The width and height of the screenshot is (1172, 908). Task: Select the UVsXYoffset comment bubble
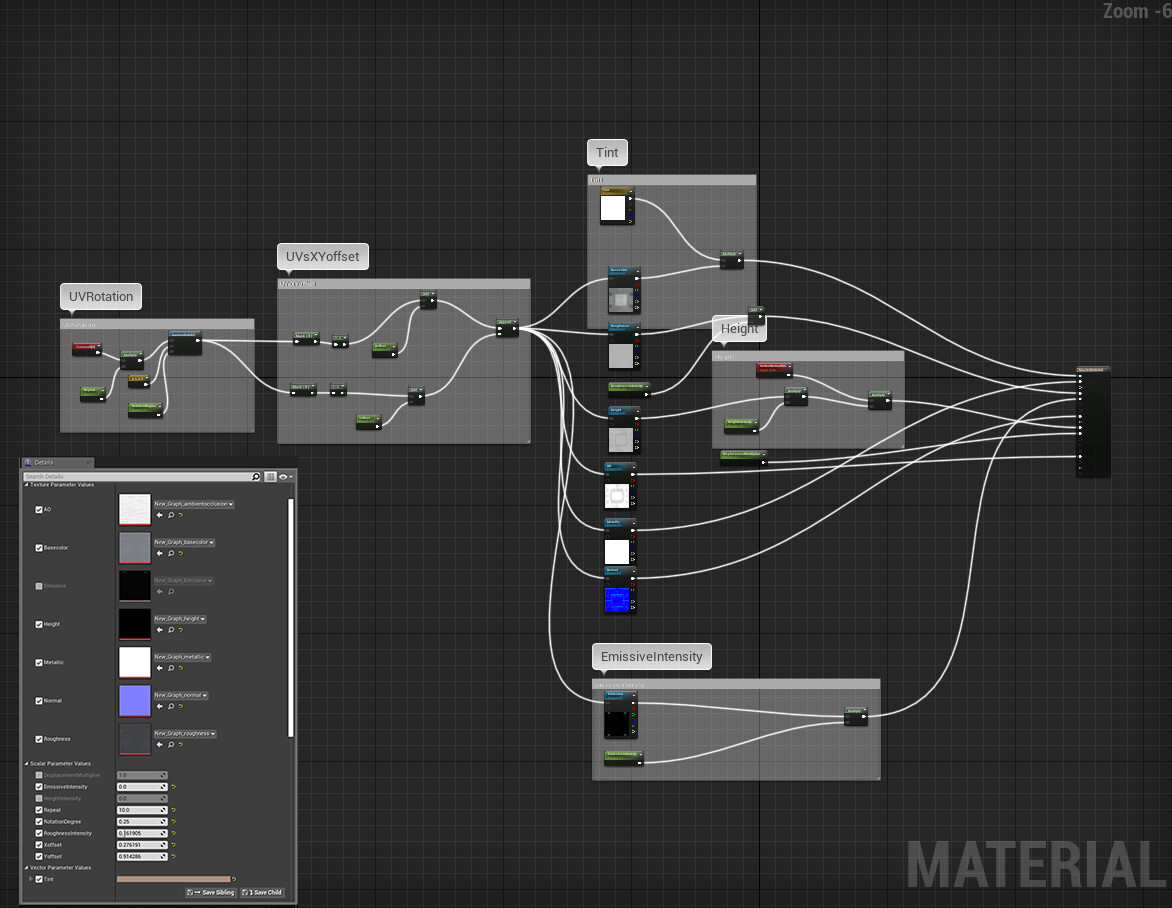(322, 256)
